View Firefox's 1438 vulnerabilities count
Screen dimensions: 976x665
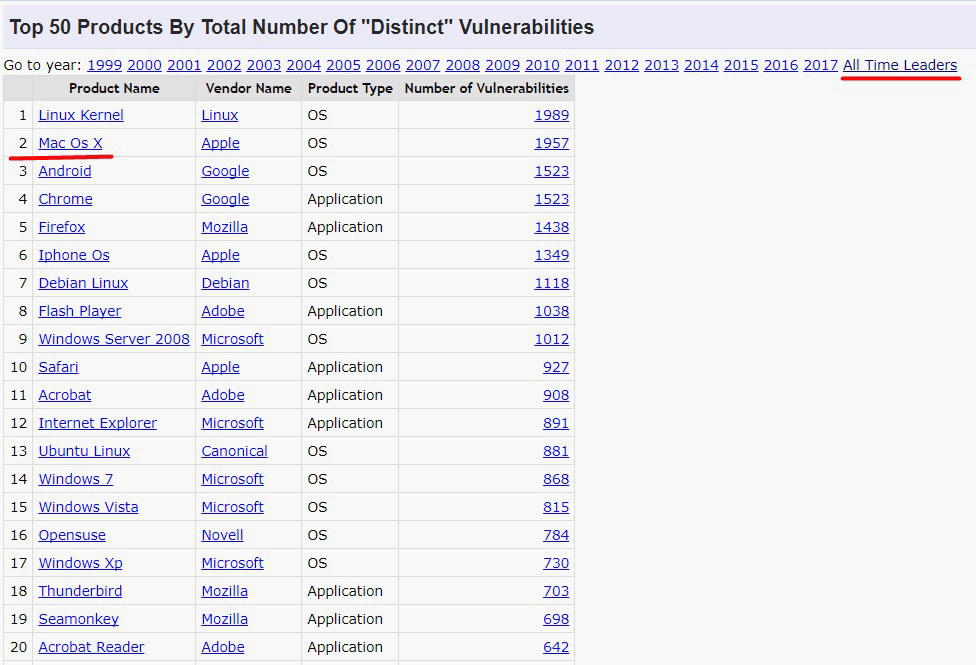[x=551, y=227]
